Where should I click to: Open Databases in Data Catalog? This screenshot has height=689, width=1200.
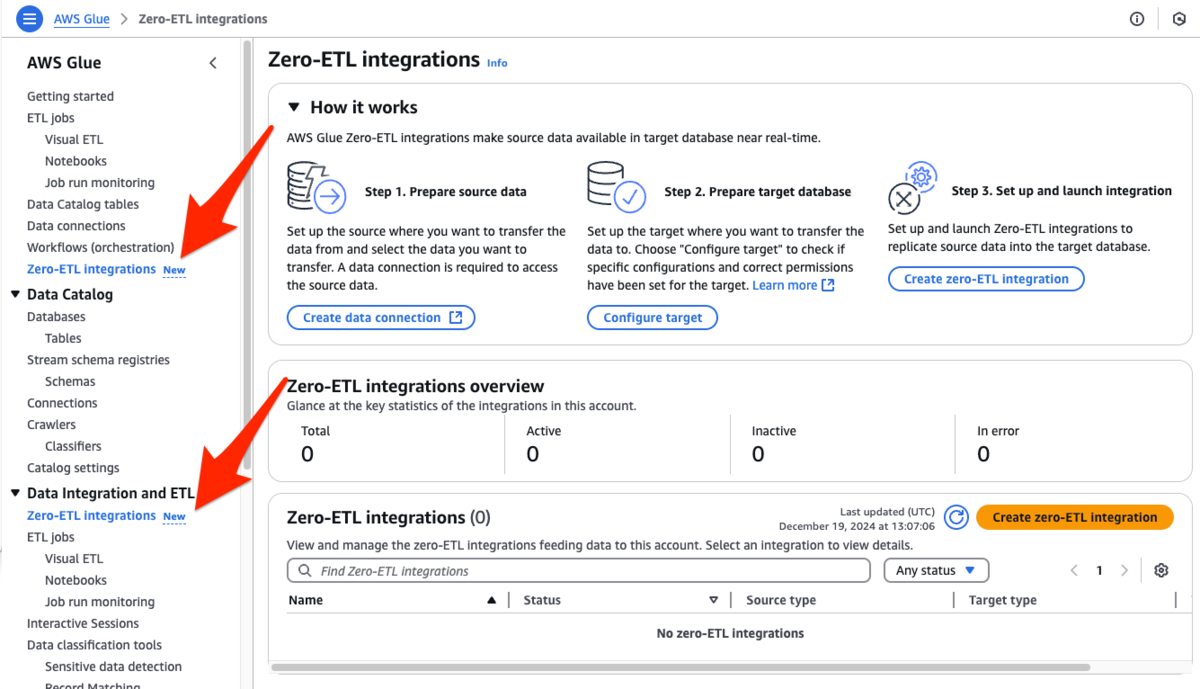pyautogui.click(x=56, y=316)
